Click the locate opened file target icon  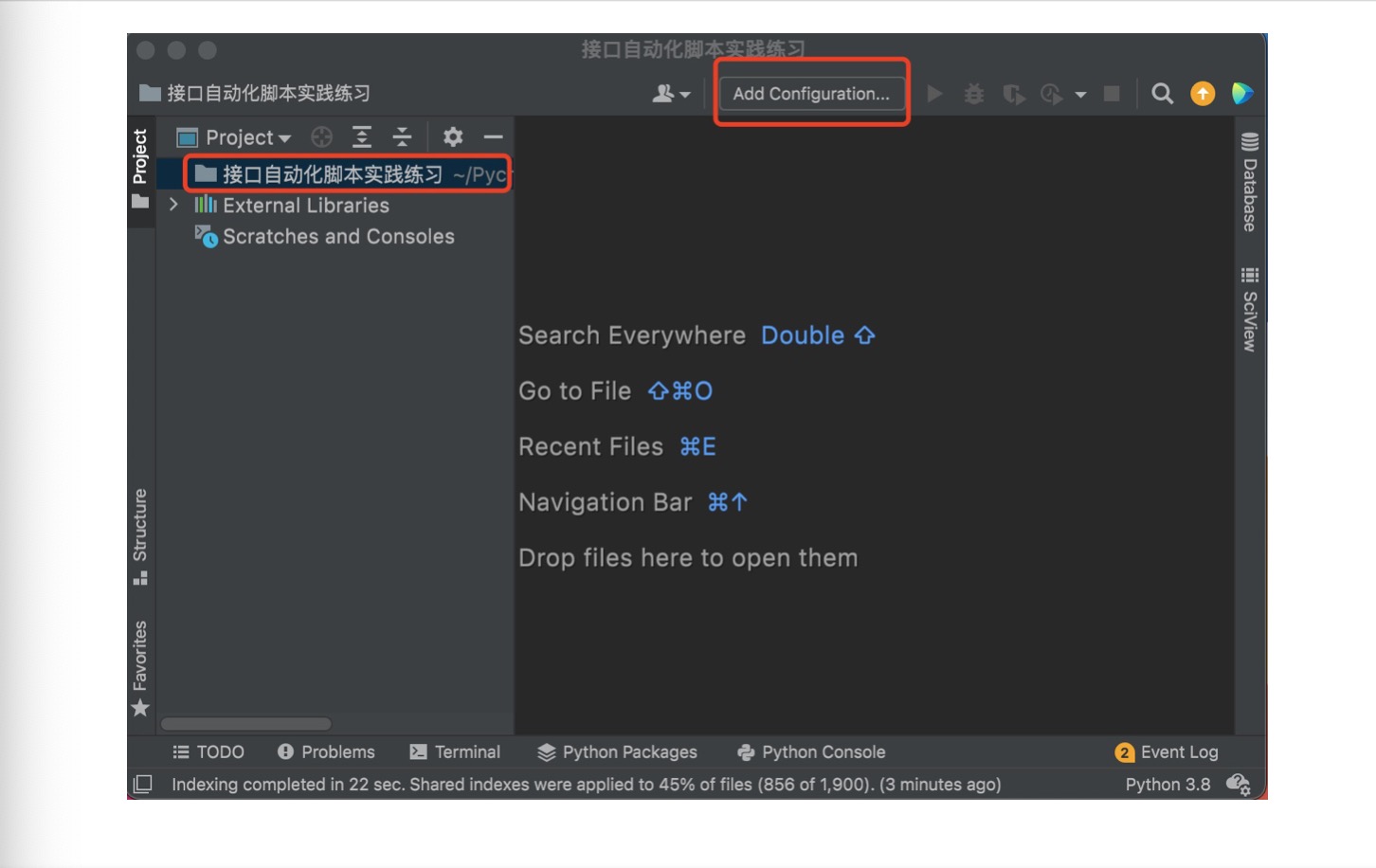pyautogui.click(x=322, y=137)
